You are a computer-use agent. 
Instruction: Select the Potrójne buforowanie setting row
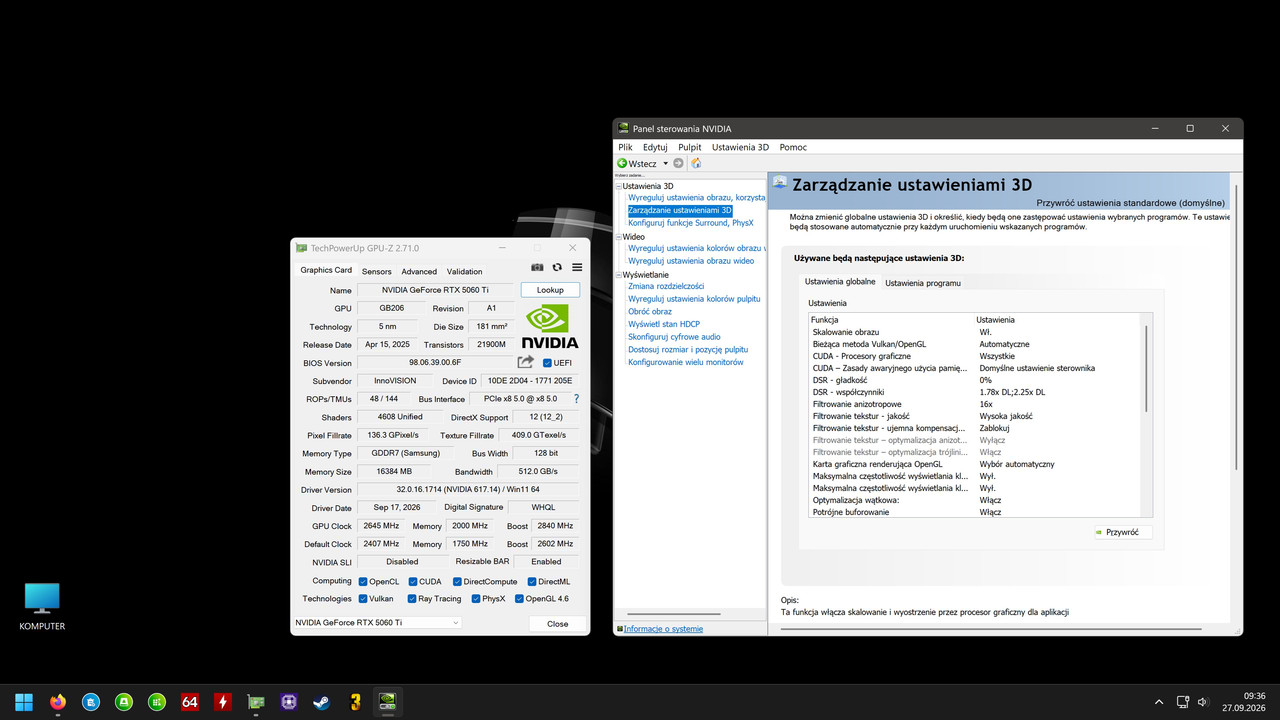(975, 512)
